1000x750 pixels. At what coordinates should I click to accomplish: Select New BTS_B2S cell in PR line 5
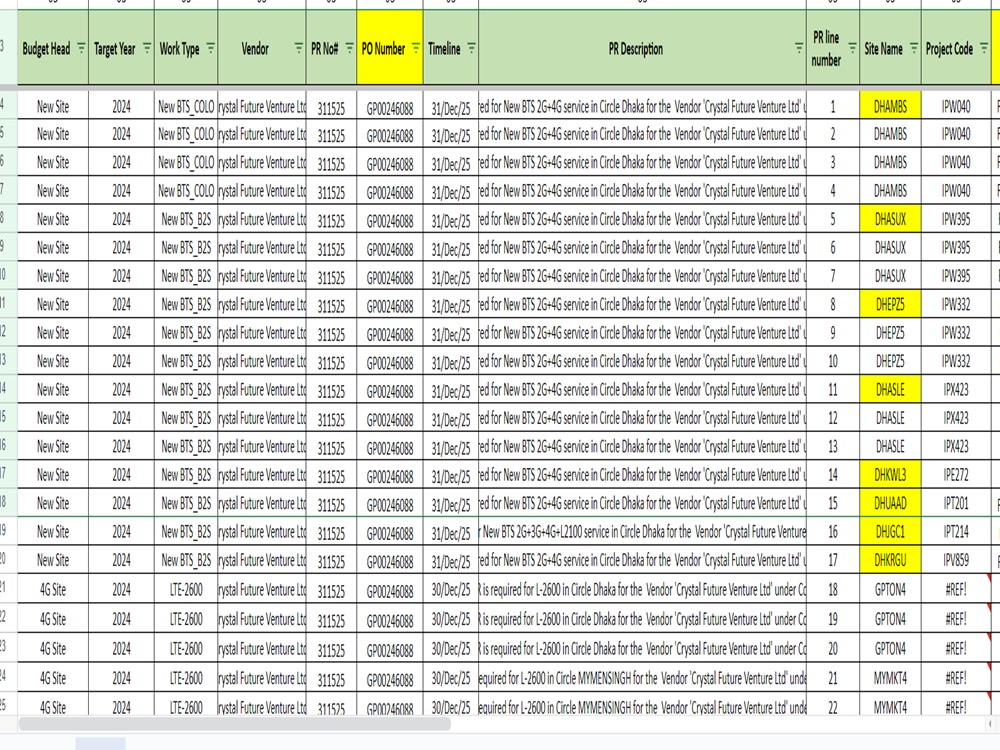[x=186, y=219]
